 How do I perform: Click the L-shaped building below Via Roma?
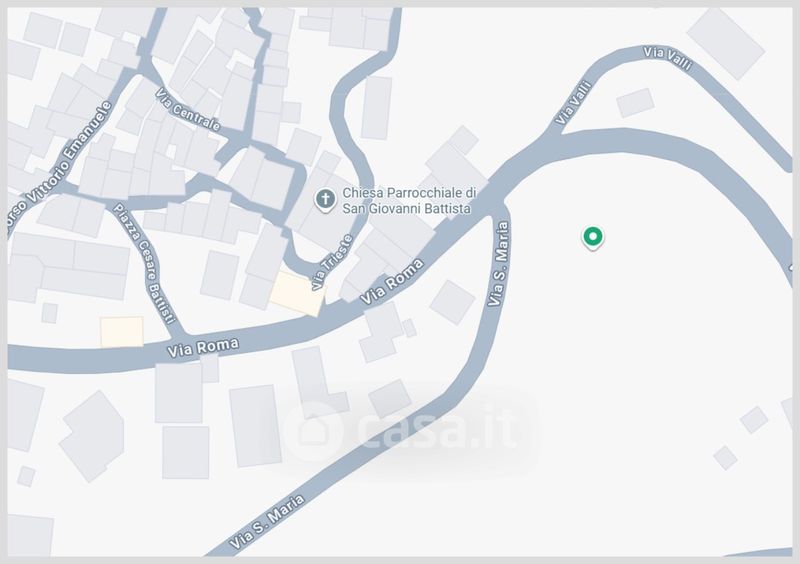pyautogui.click(x=318, y=382)
